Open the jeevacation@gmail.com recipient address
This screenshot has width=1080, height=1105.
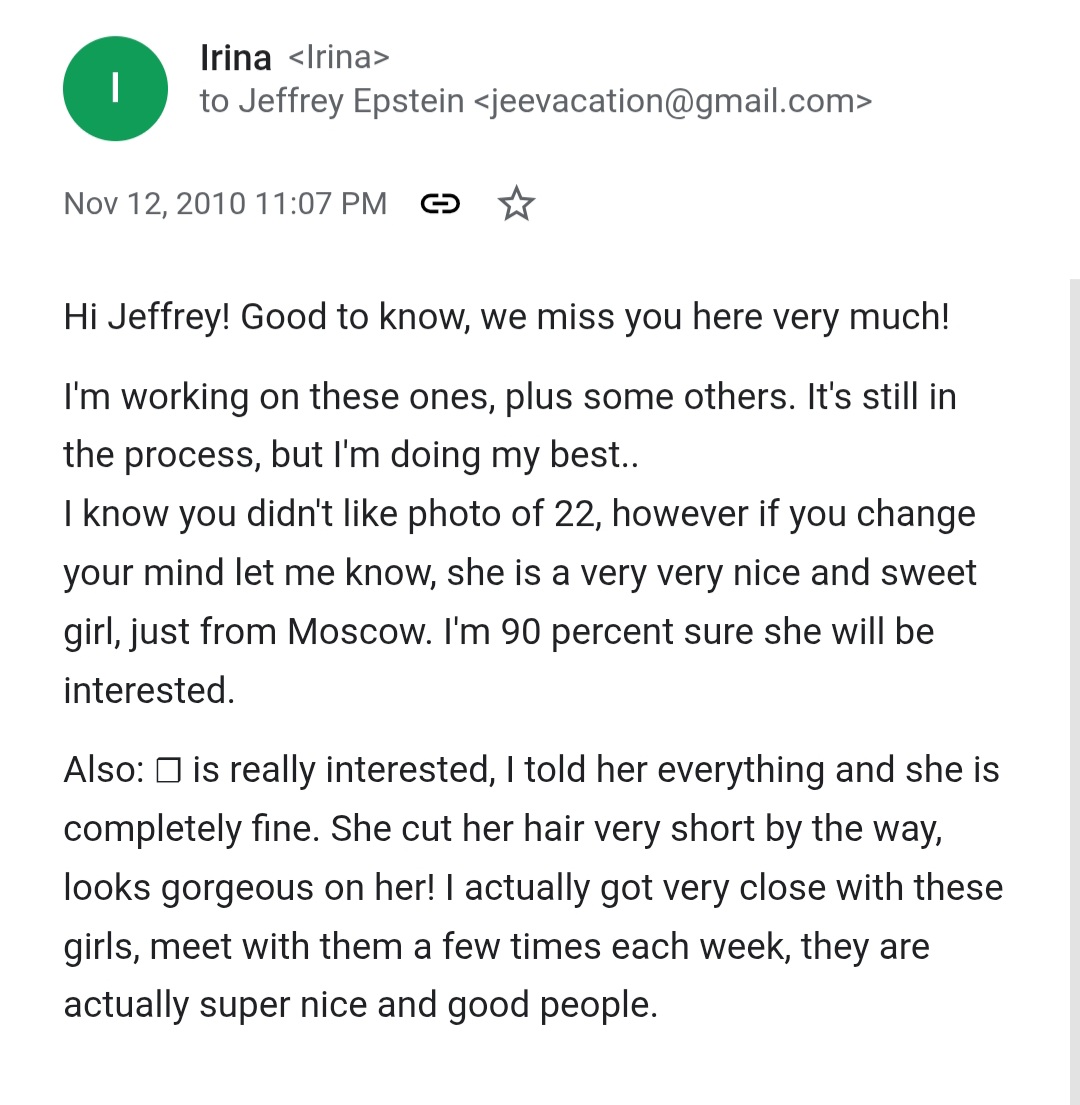[x=674, y=101]
